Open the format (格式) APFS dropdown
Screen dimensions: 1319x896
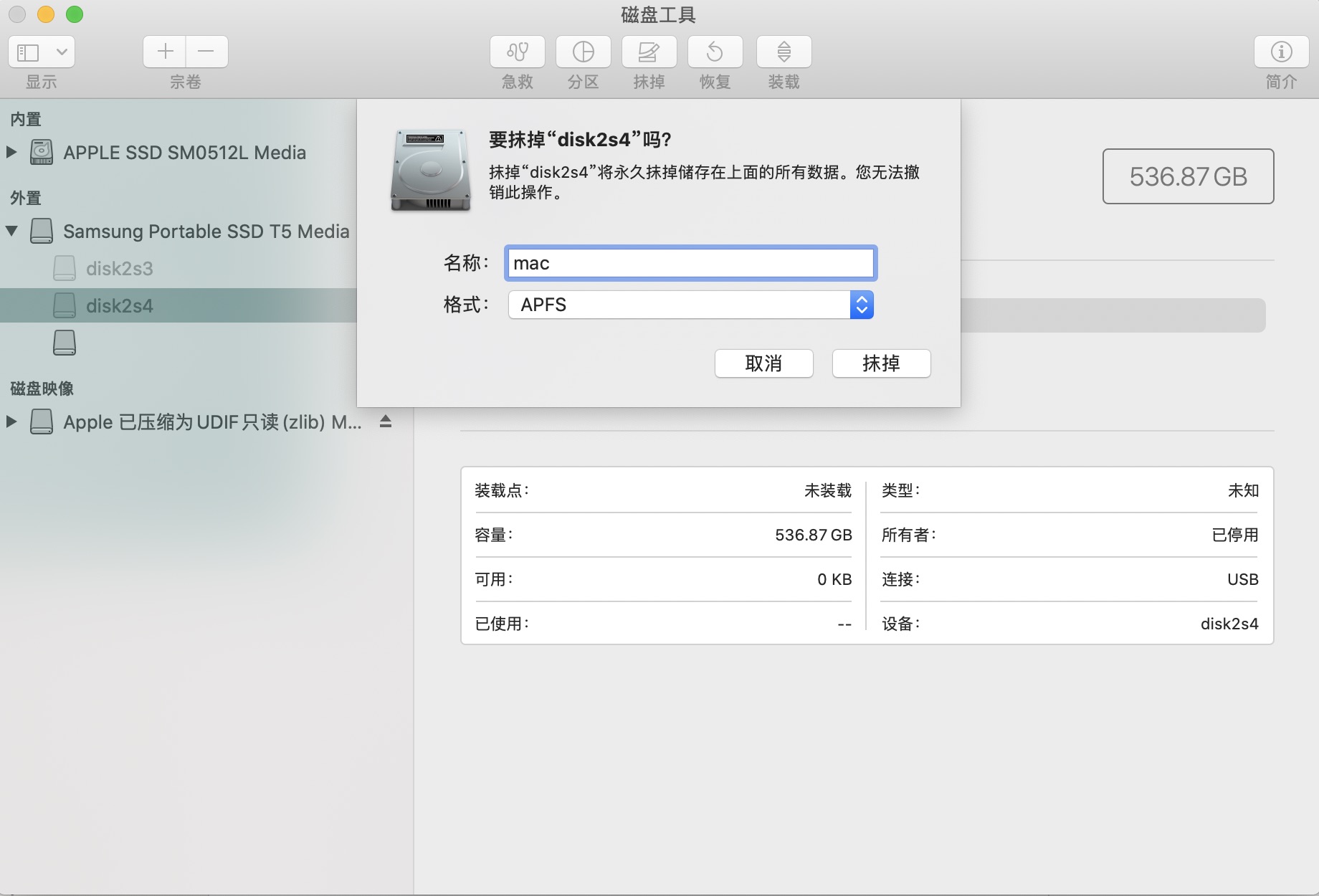691,305
